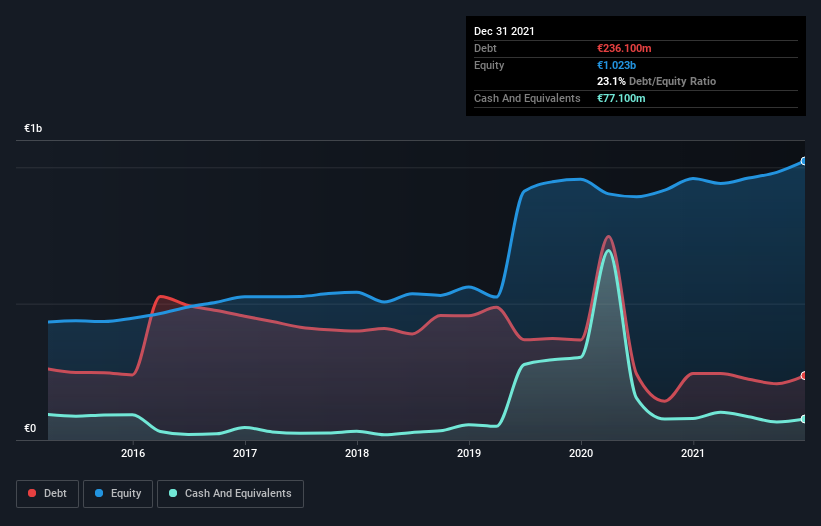This screenshot has height=526, width=821.
Task: Click Cash And Equivalents label in tooltip
Action: click(527, 98)
